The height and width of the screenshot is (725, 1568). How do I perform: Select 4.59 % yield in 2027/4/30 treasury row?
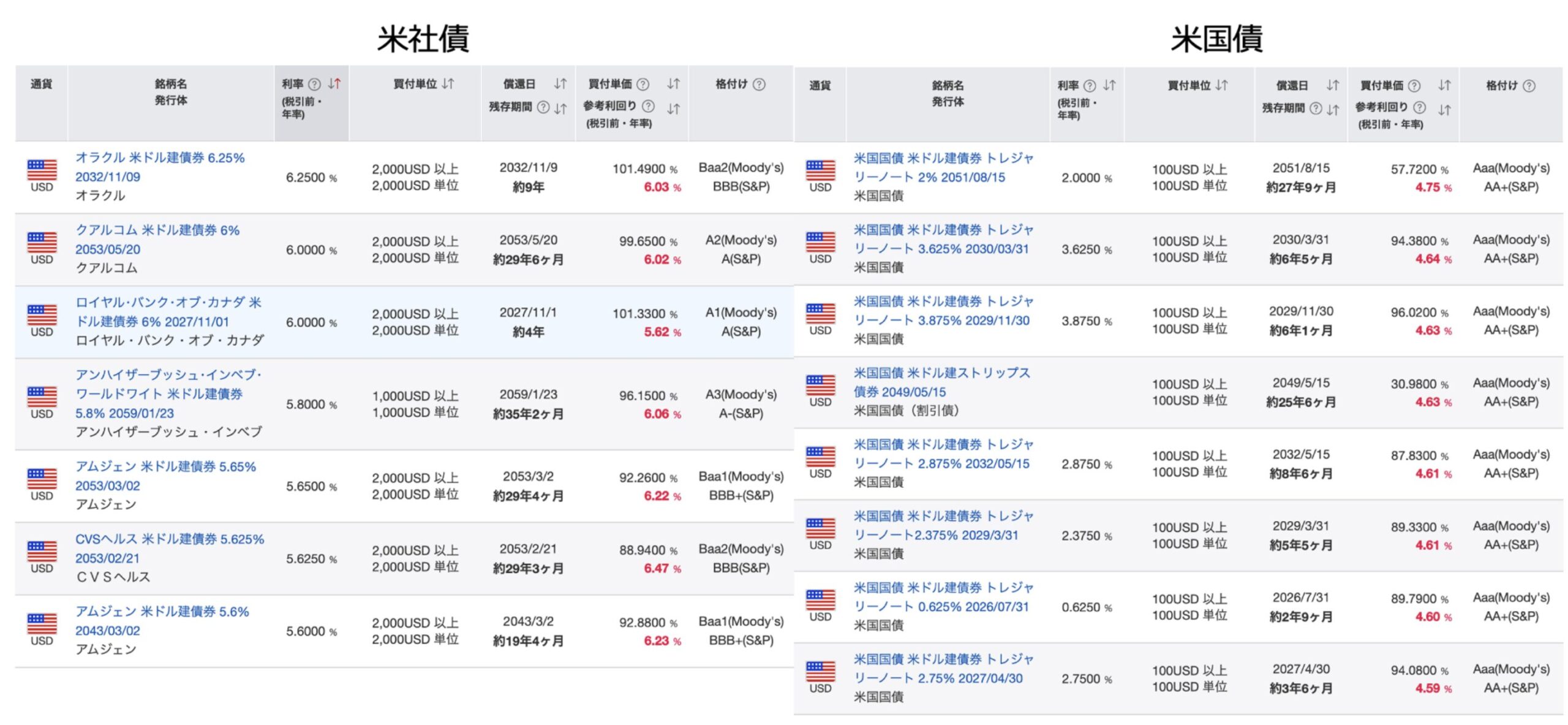pos(1433,688)
